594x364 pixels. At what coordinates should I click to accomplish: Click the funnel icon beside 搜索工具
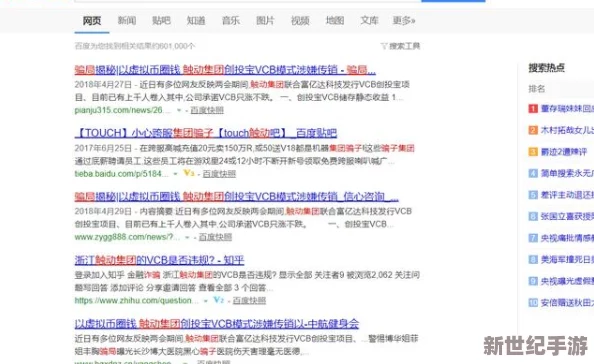pyautogui.click(x=384, y=46)
